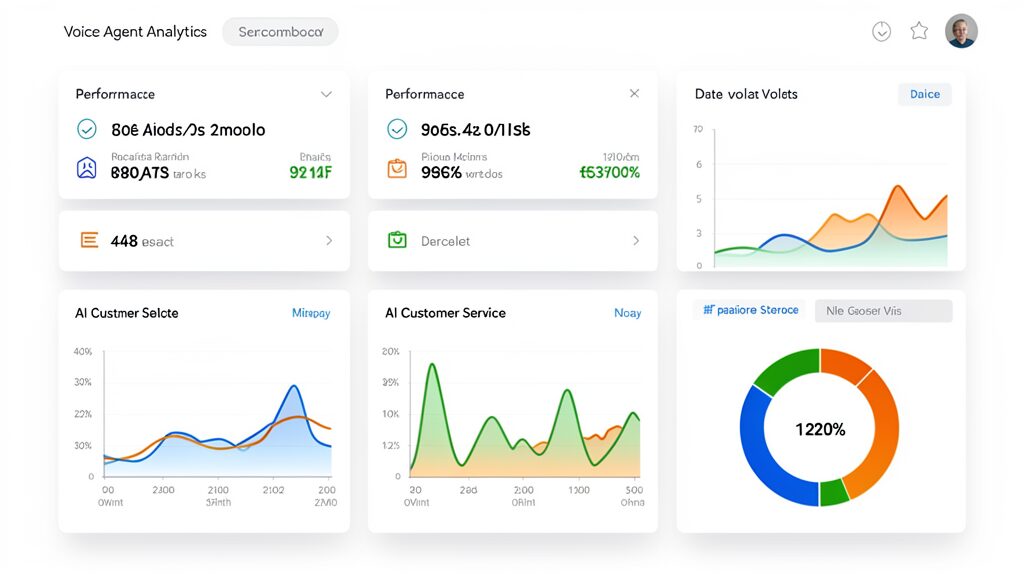Click the 880ATS metric value
The height and width of the screenshot is (576, 1024).
tap(140, 173)
